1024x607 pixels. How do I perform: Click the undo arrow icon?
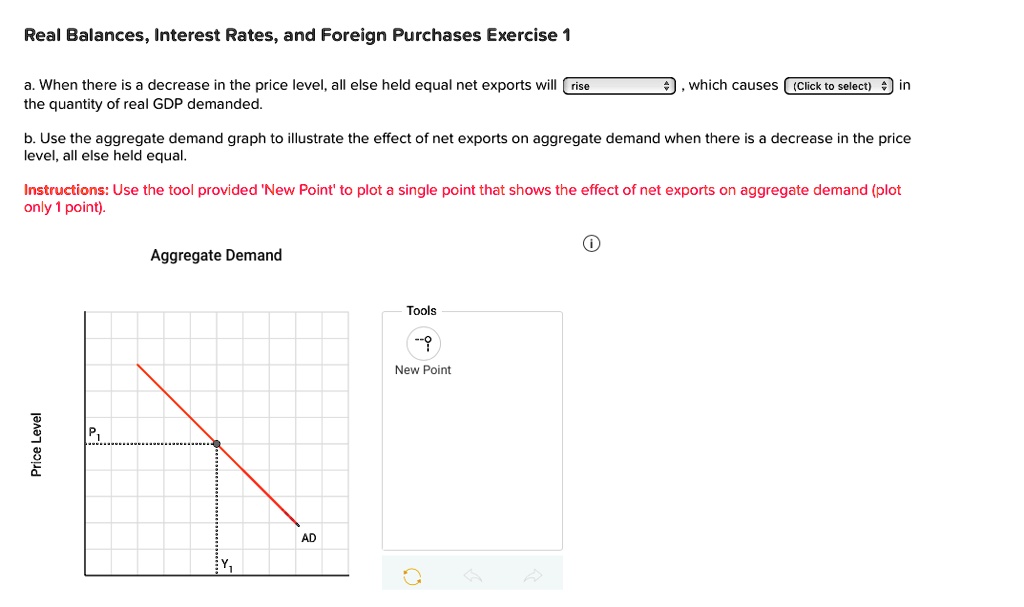[472, 575]
